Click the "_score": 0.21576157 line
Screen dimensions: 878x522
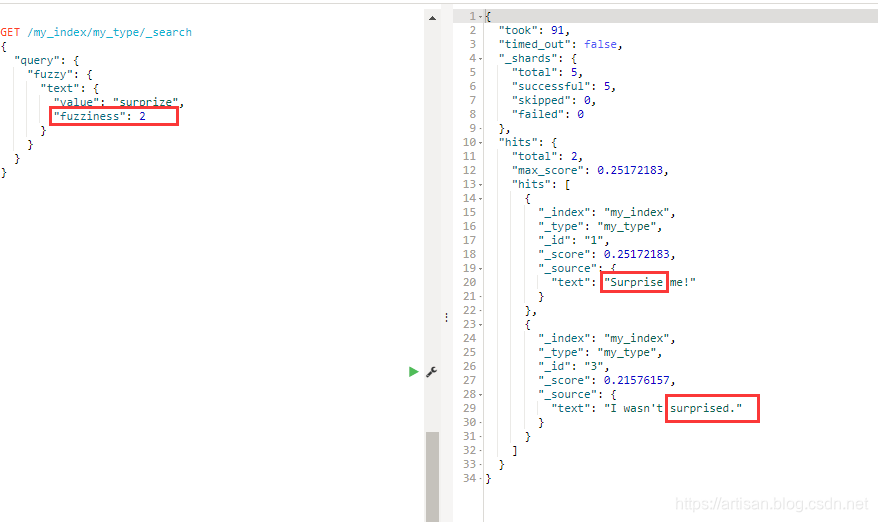(x=607, y=380)
